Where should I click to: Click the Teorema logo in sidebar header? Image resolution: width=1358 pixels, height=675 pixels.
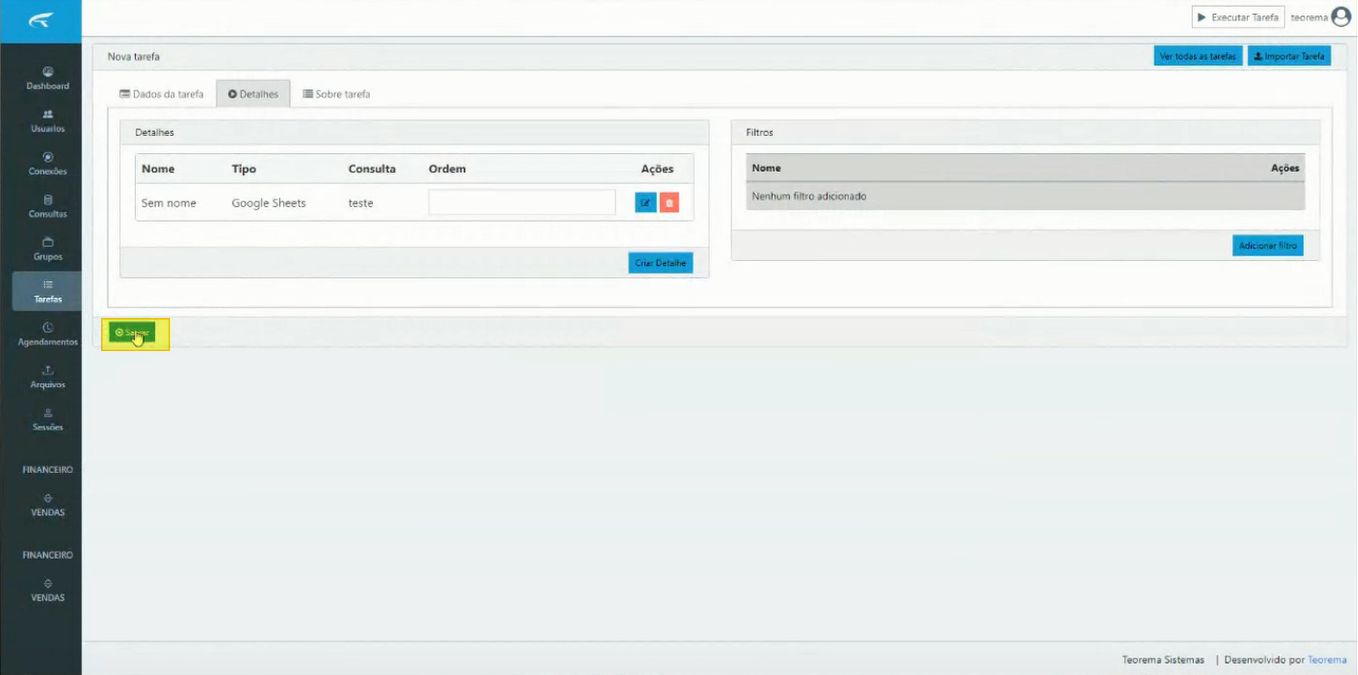[x=40, y=20]
